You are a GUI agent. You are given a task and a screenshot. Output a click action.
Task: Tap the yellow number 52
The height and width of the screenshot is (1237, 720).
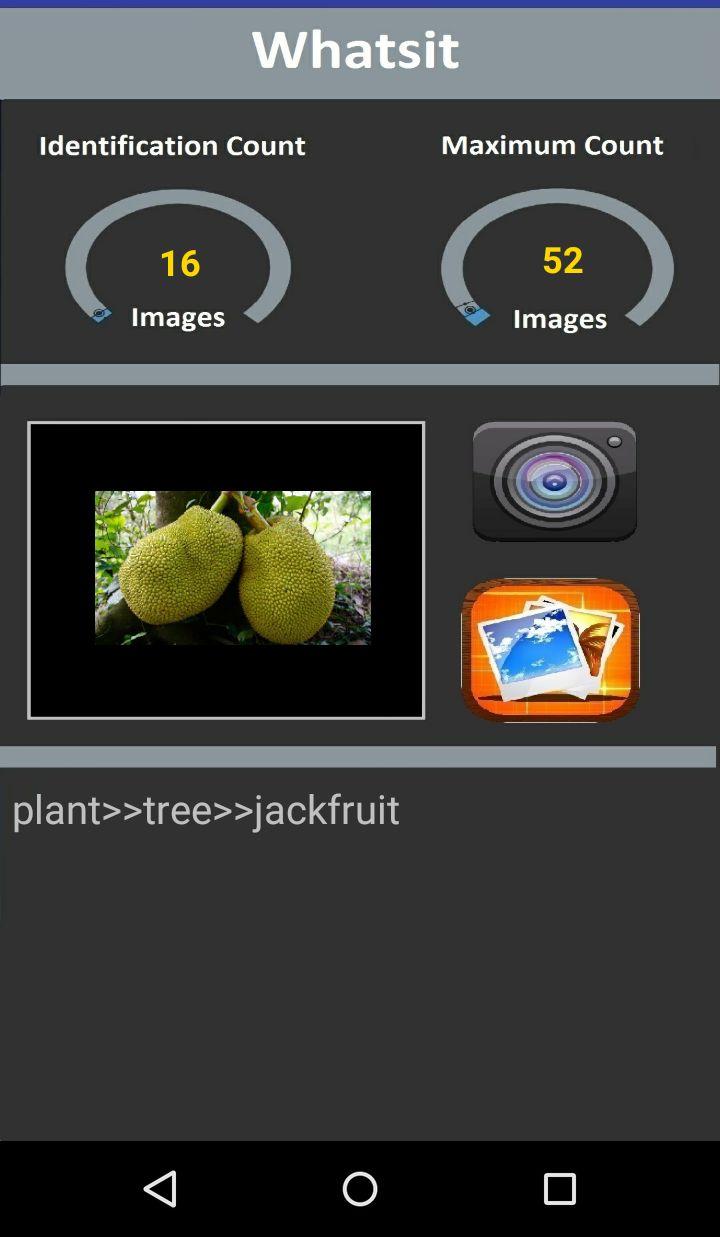tap(562, 261)
